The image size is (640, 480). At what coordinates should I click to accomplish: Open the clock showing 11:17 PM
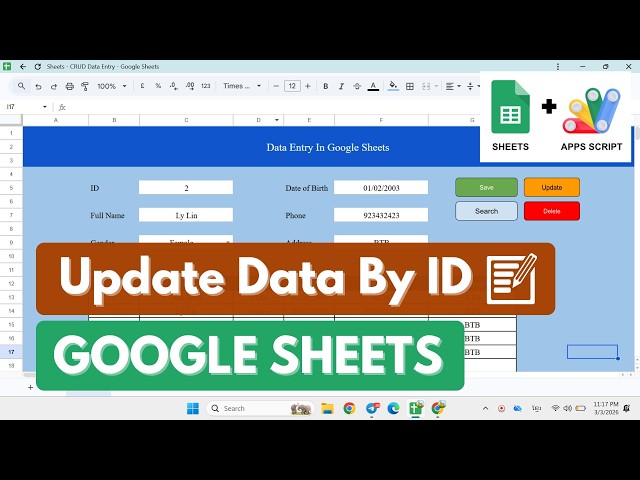(606, 408)
